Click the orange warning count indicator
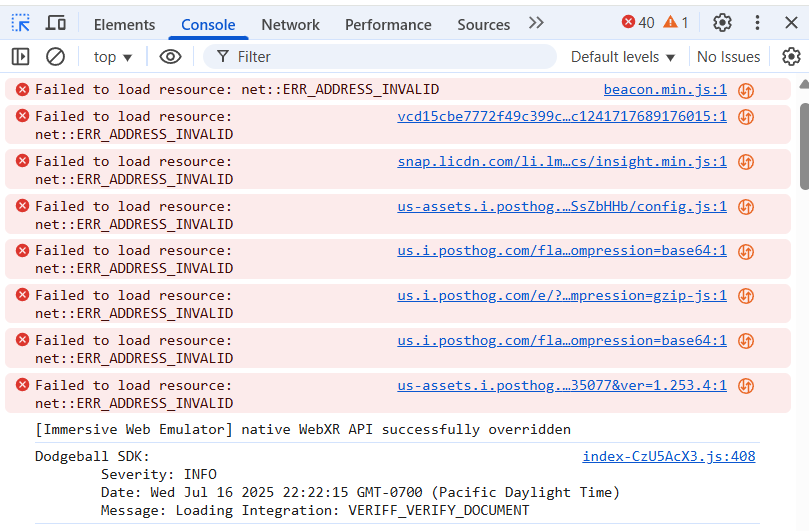The width and height of the screenshot is (809, 531). click(x=676, y=23)
